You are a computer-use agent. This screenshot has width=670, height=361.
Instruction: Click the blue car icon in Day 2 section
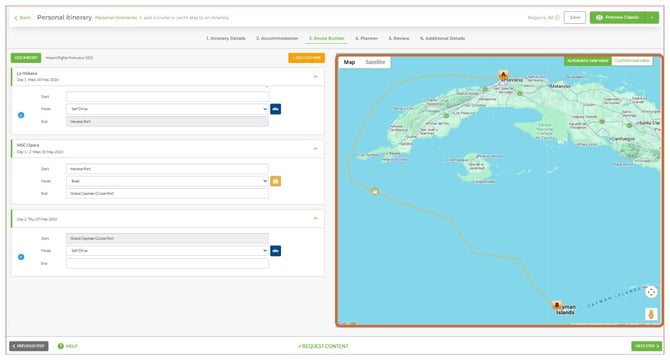coord(276,251)
